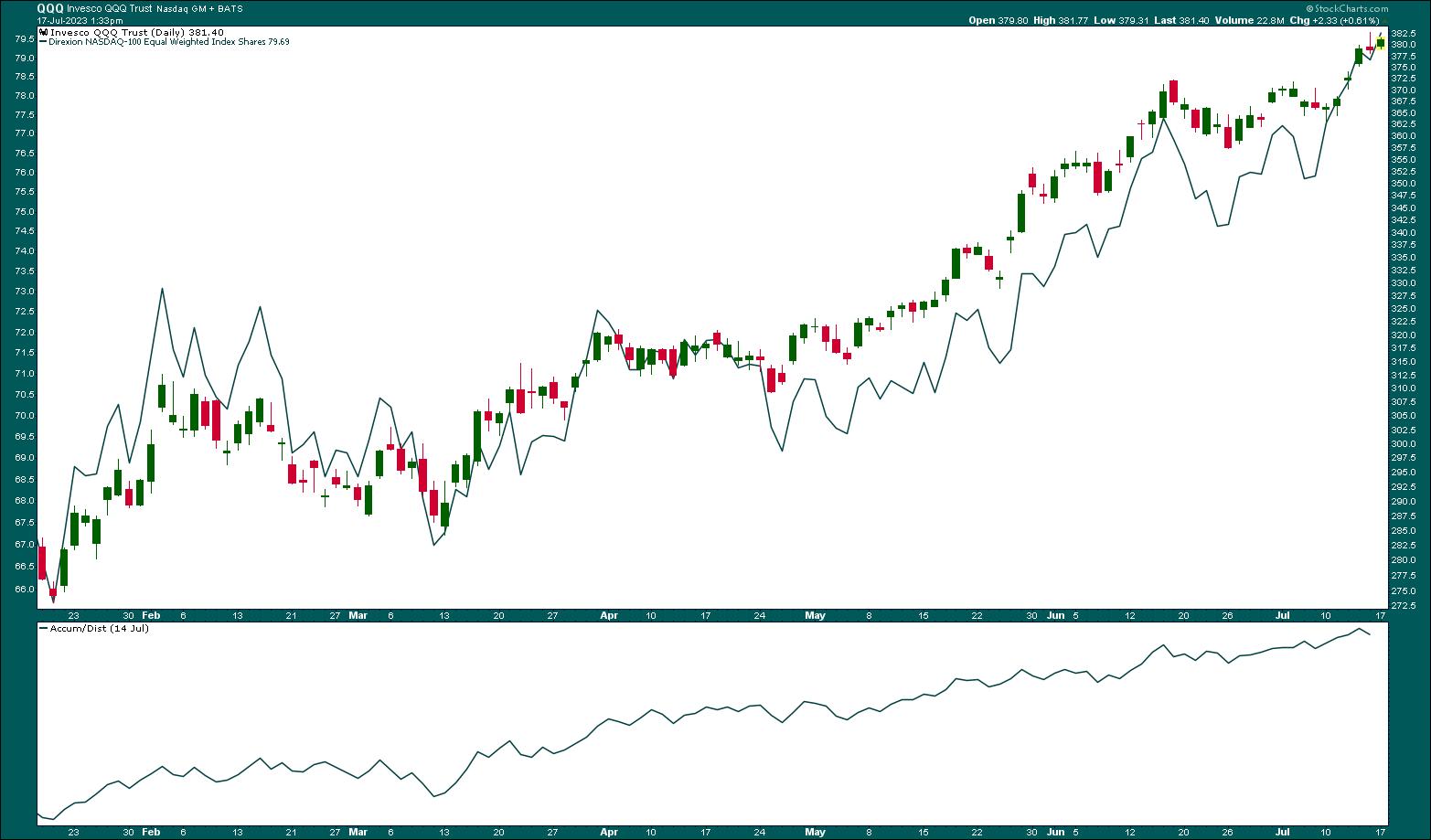Screen dimensions: 1431x840
Task: Click the High 381.77 value in header
Action: 1060,20
